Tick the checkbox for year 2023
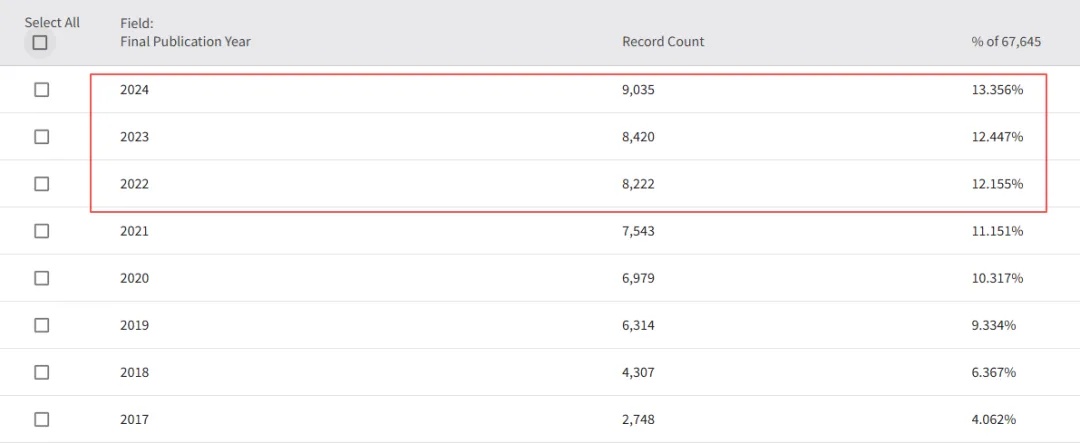The height and width of the screenshot is (443, 1080). [41, 137]
